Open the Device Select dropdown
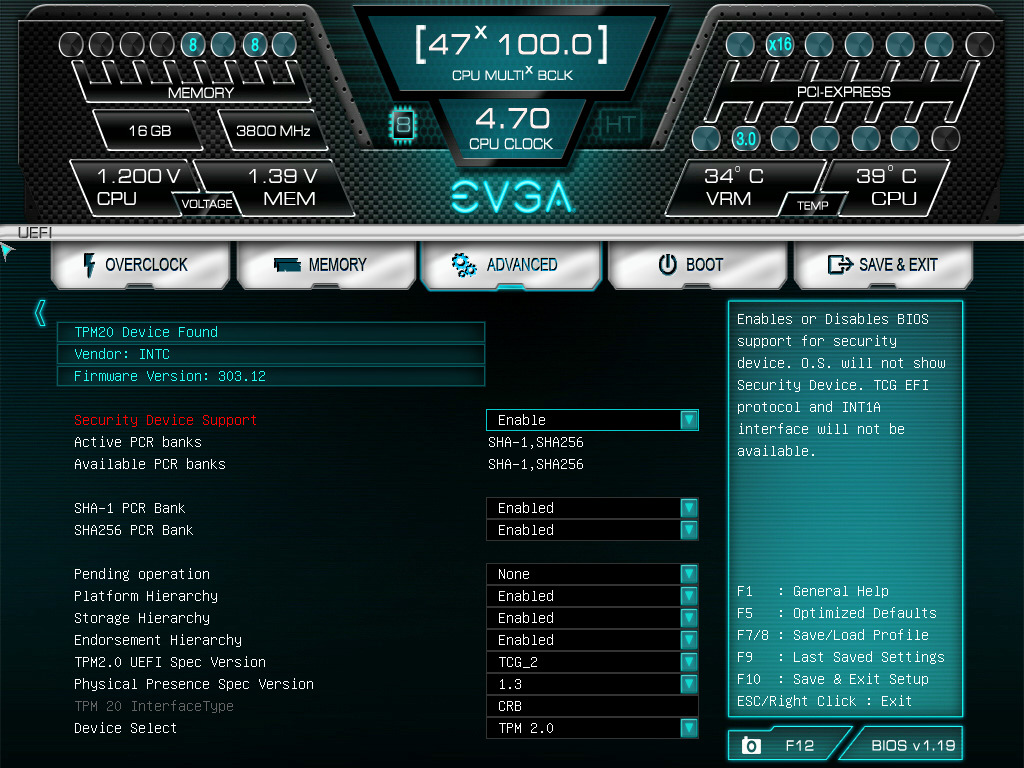 (592, 728)
